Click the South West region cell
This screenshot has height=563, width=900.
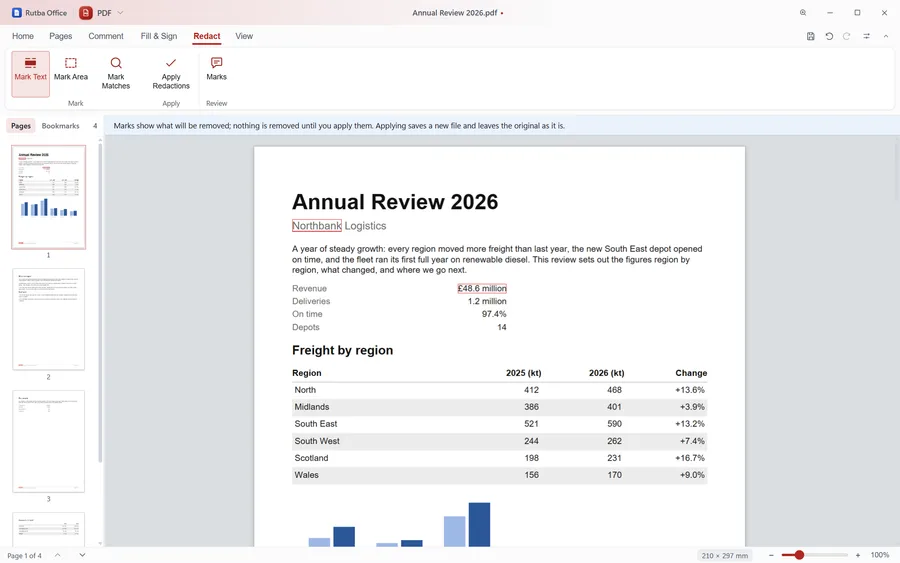click(317, 441)
